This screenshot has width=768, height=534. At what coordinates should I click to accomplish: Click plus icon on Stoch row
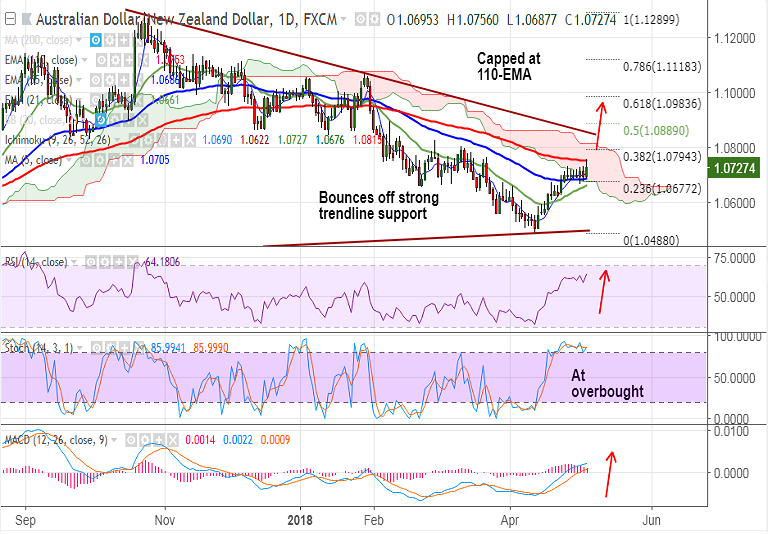click(124, 348)
